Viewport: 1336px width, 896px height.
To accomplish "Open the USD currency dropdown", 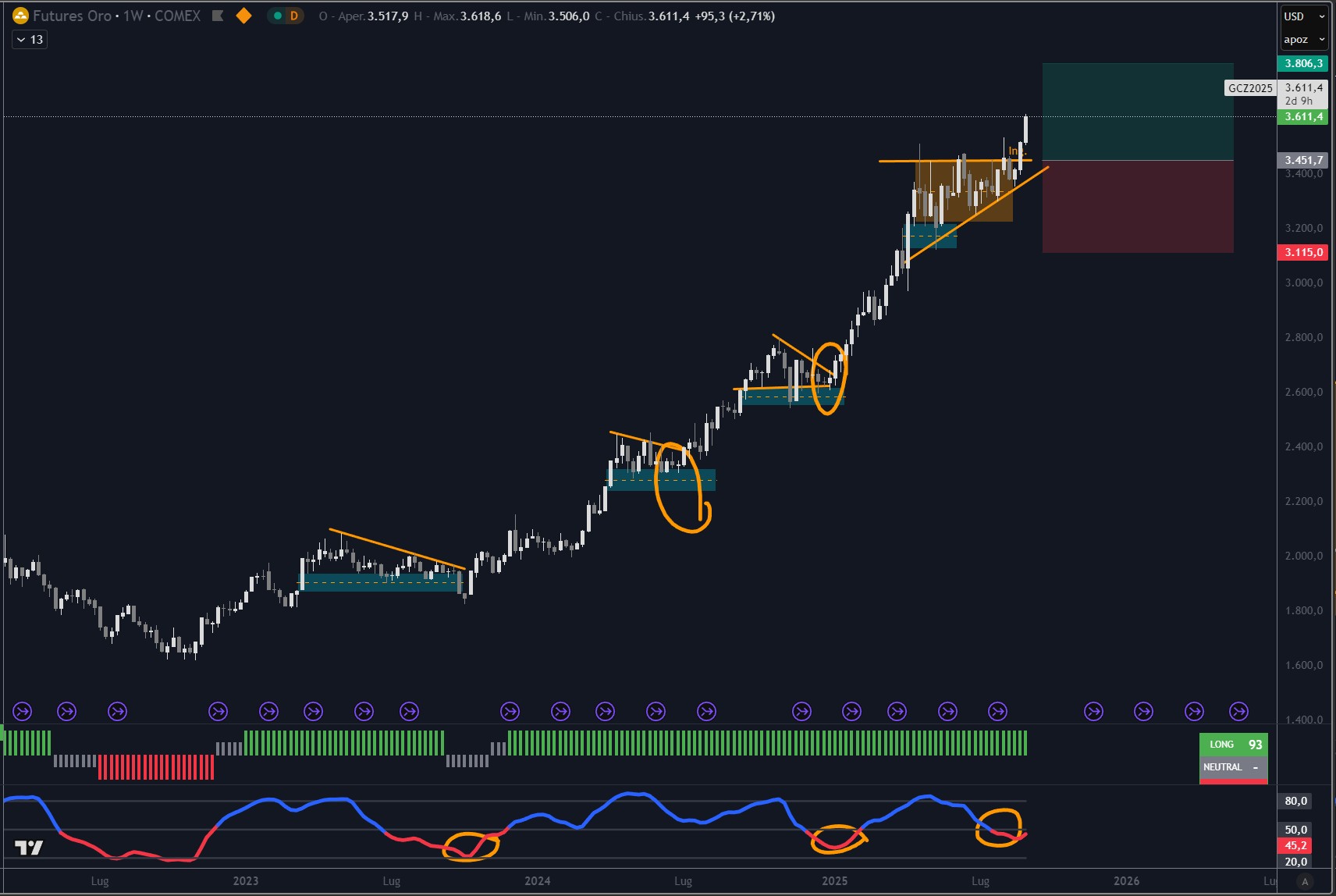I will click(x=1304, y=16).
